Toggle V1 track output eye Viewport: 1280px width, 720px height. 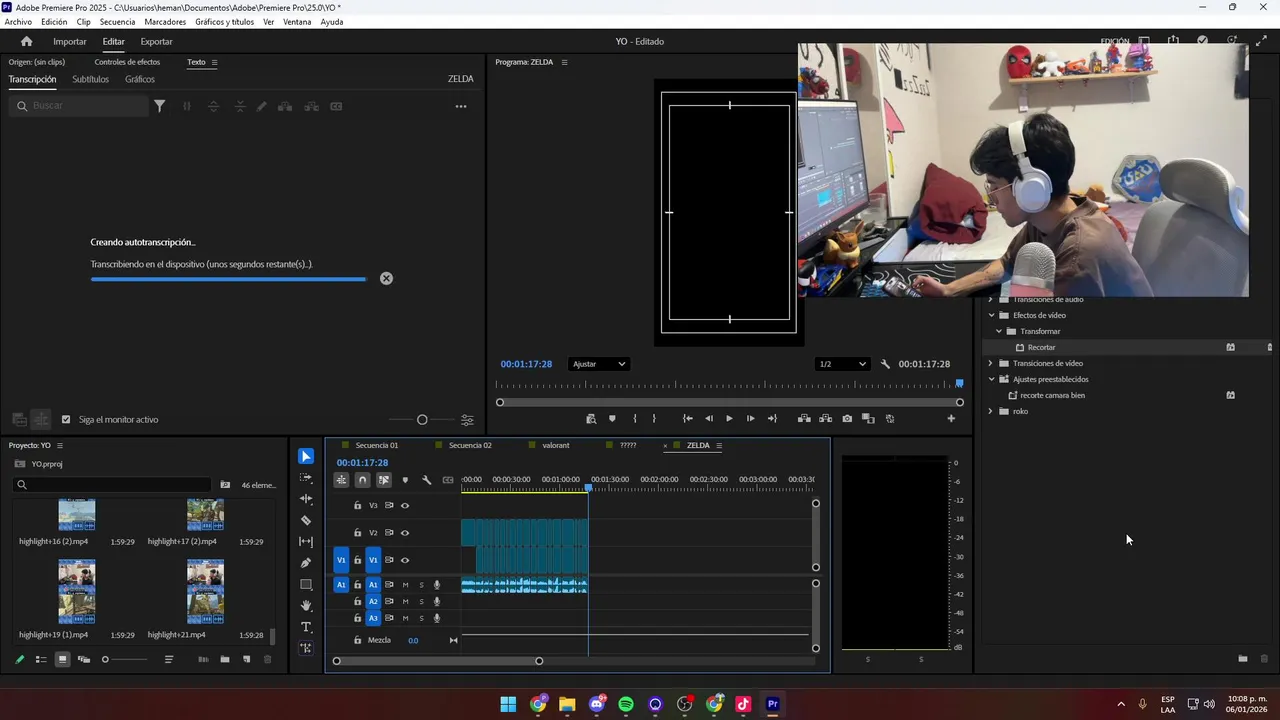405,560
